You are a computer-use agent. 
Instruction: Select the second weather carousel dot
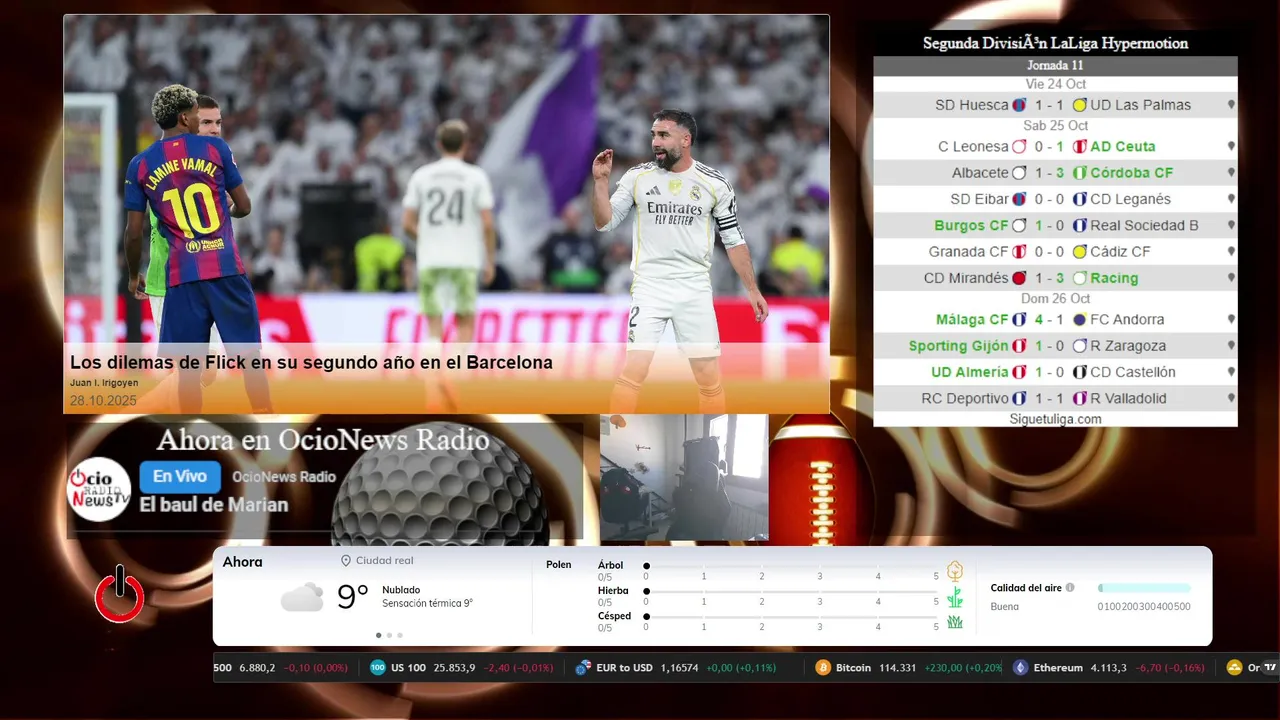389,635
